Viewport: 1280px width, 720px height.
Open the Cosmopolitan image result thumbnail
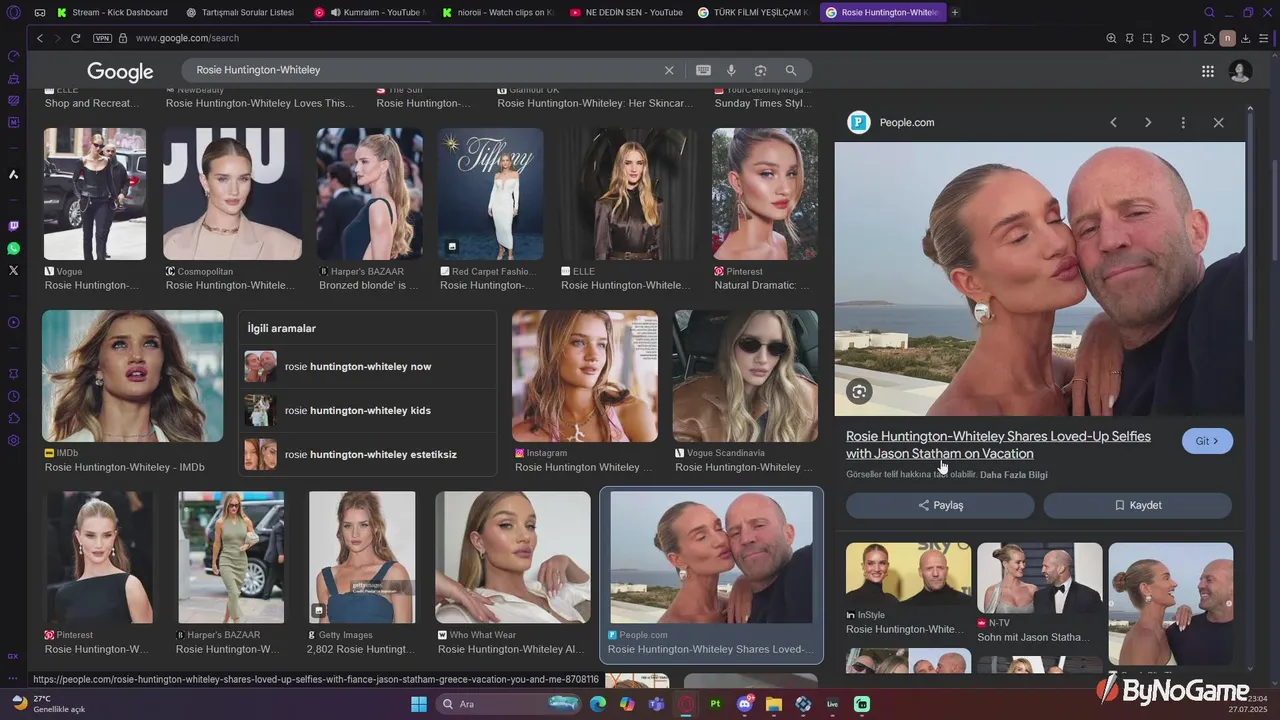pos(232,194)
